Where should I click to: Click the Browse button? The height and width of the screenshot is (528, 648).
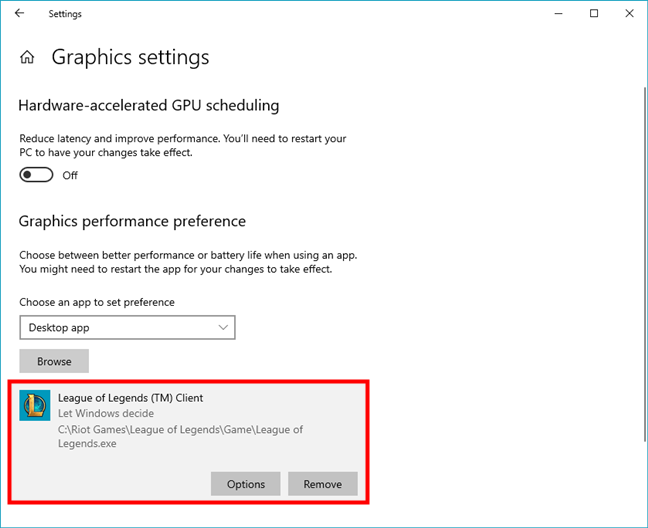(54, 361)
